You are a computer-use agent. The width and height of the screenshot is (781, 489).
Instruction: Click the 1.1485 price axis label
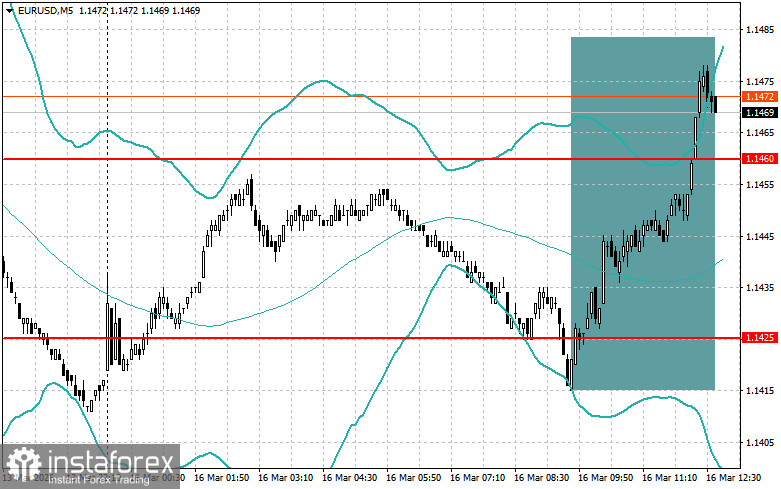pos(760,30)
